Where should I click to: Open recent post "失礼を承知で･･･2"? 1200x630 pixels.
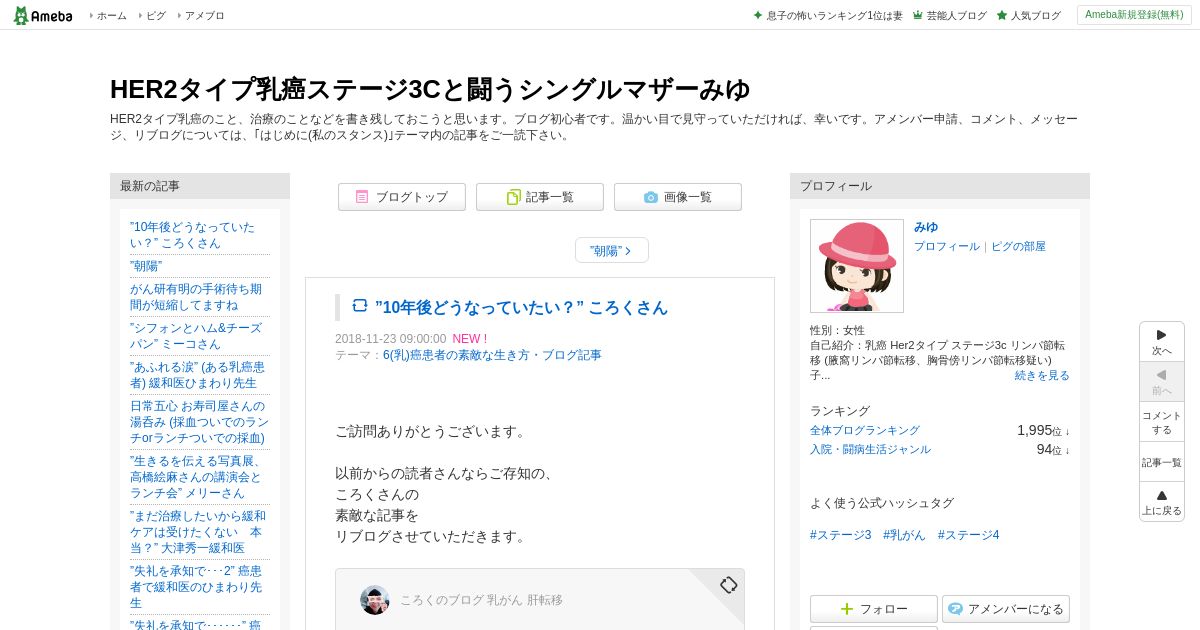pyautogui.click(x=196, y=587)
